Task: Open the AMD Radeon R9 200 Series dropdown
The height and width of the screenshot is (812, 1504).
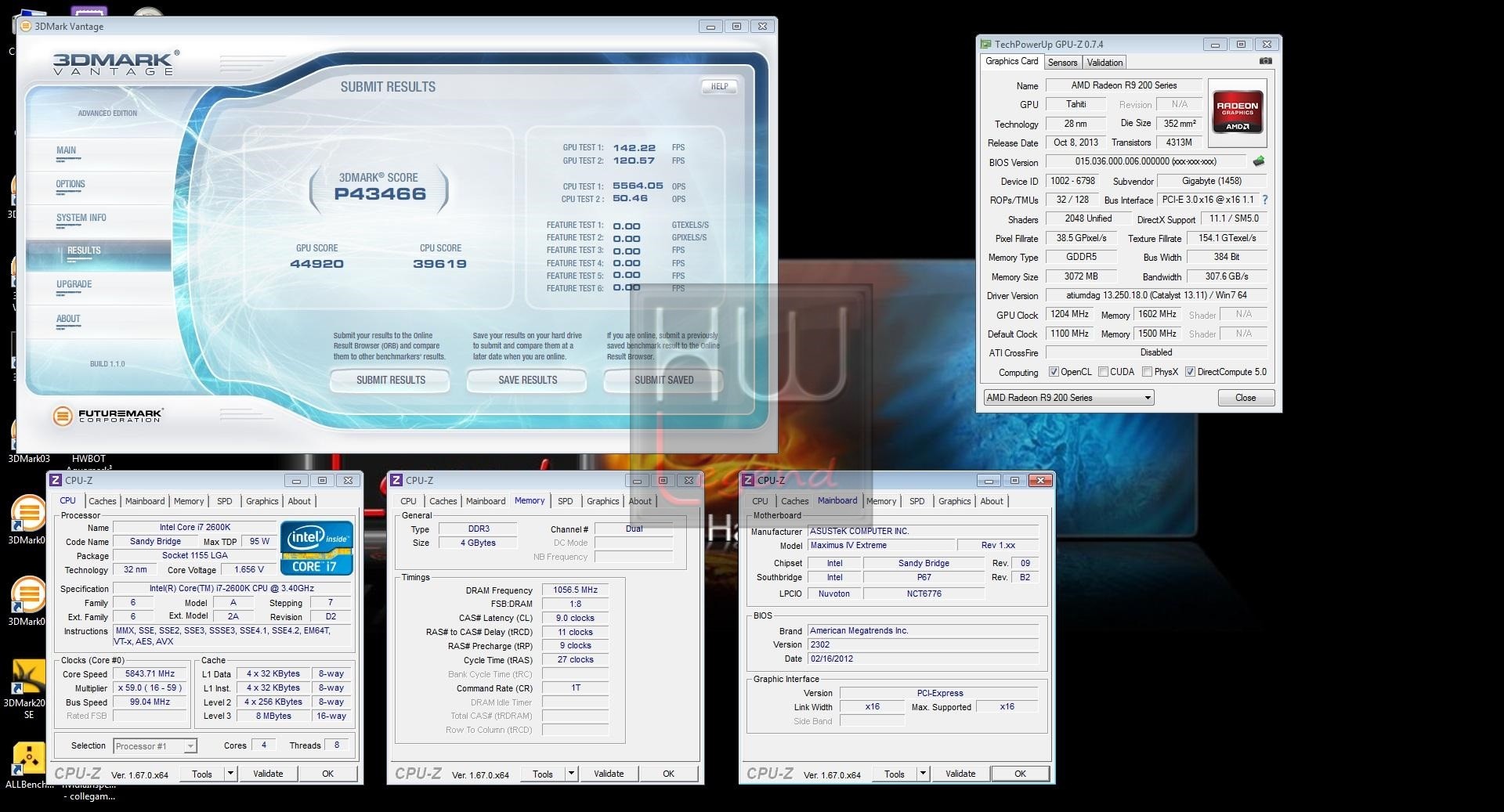Action: pos(1068,398)
